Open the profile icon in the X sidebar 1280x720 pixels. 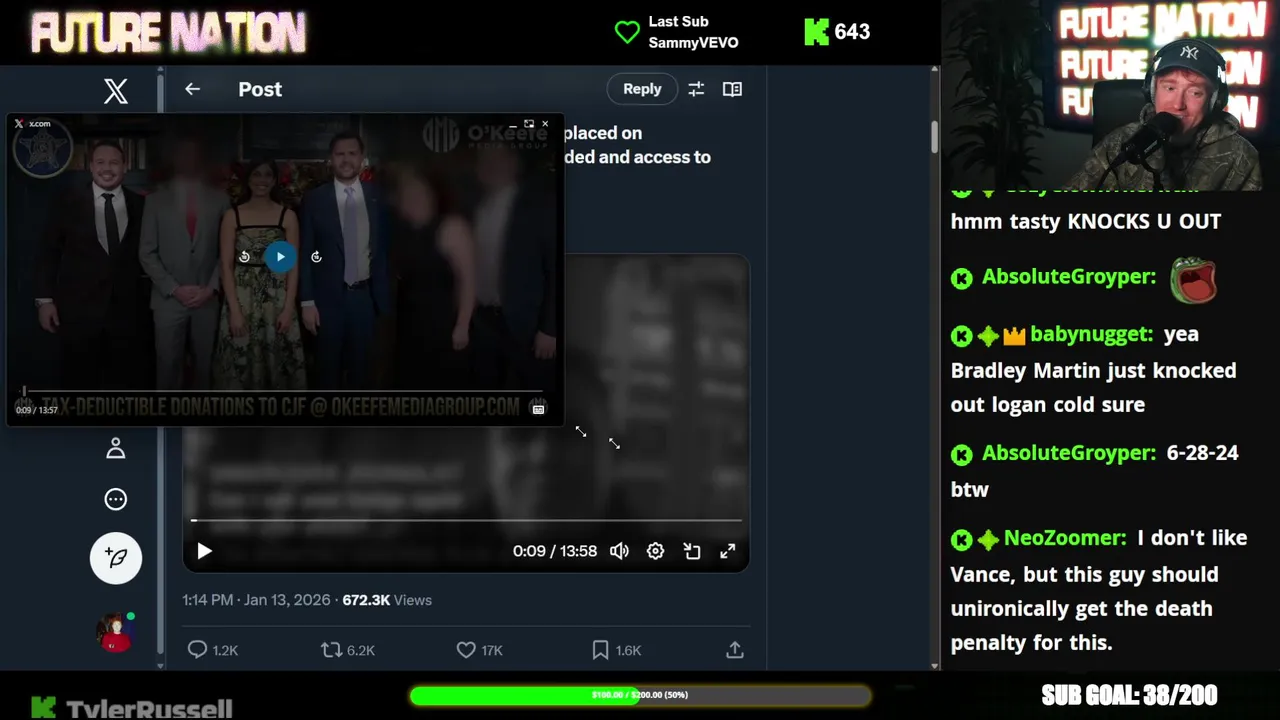[116, 448]
